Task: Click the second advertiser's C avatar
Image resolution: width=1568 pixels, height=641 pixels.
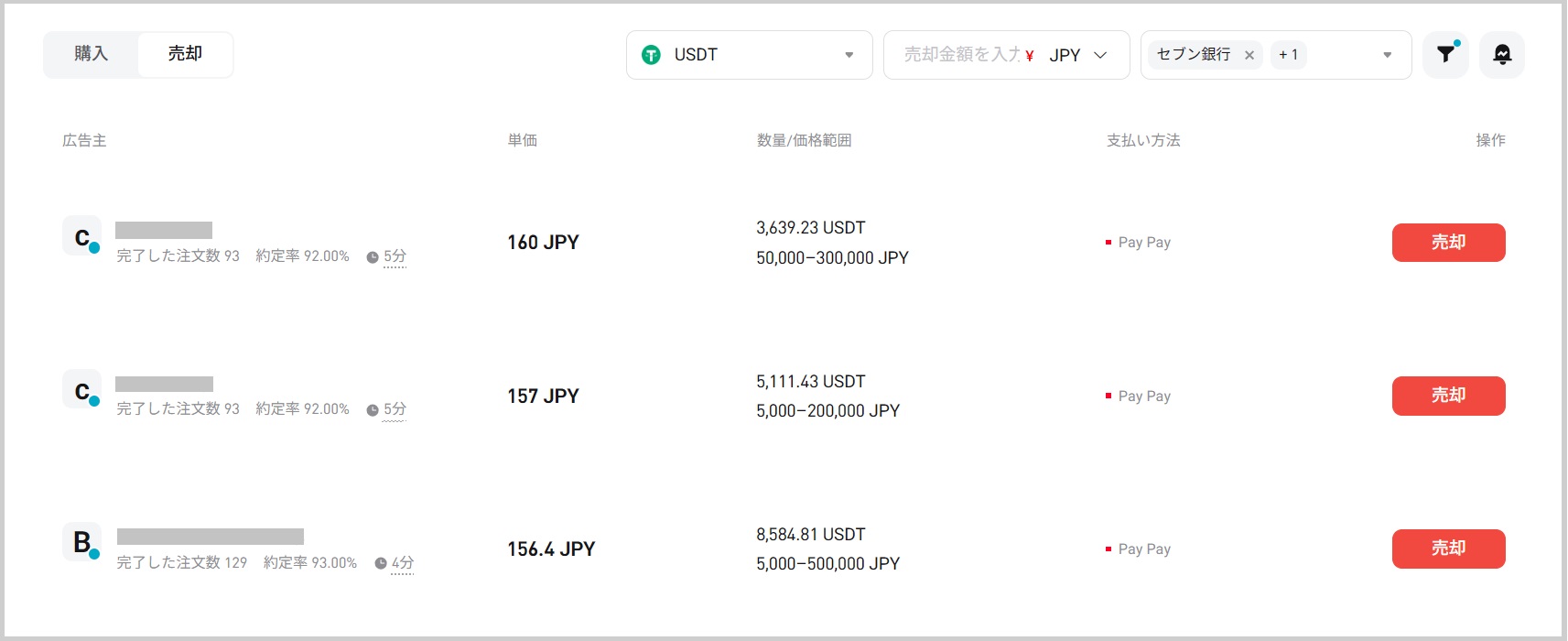Action: 81,390
